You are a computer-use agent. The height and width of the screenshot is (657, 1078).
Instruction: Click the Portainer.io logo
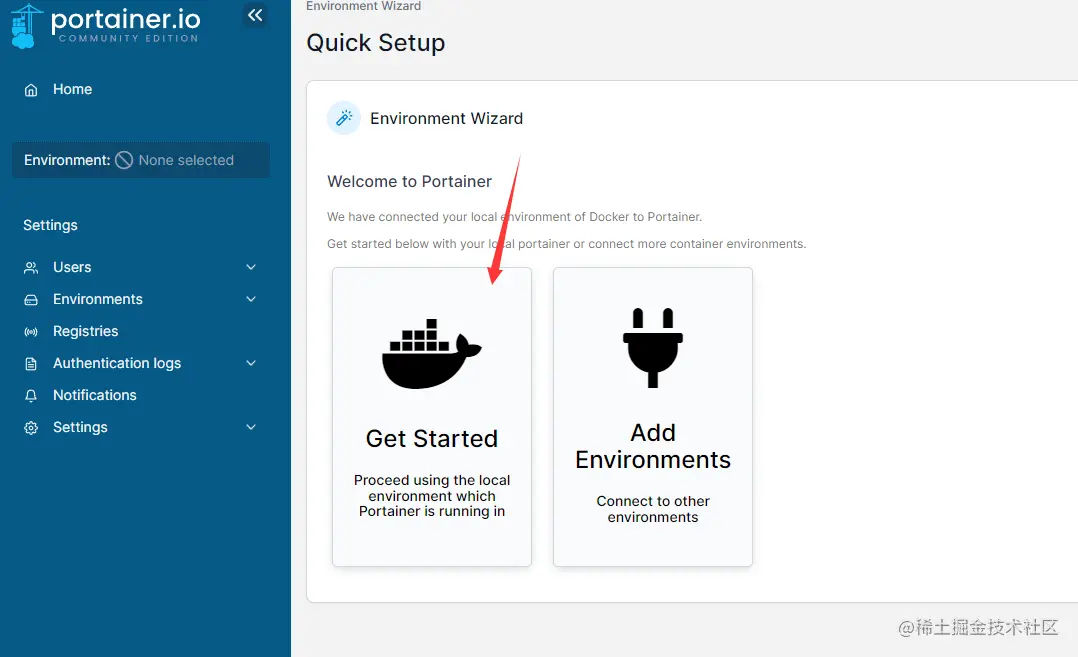[106, 26]
